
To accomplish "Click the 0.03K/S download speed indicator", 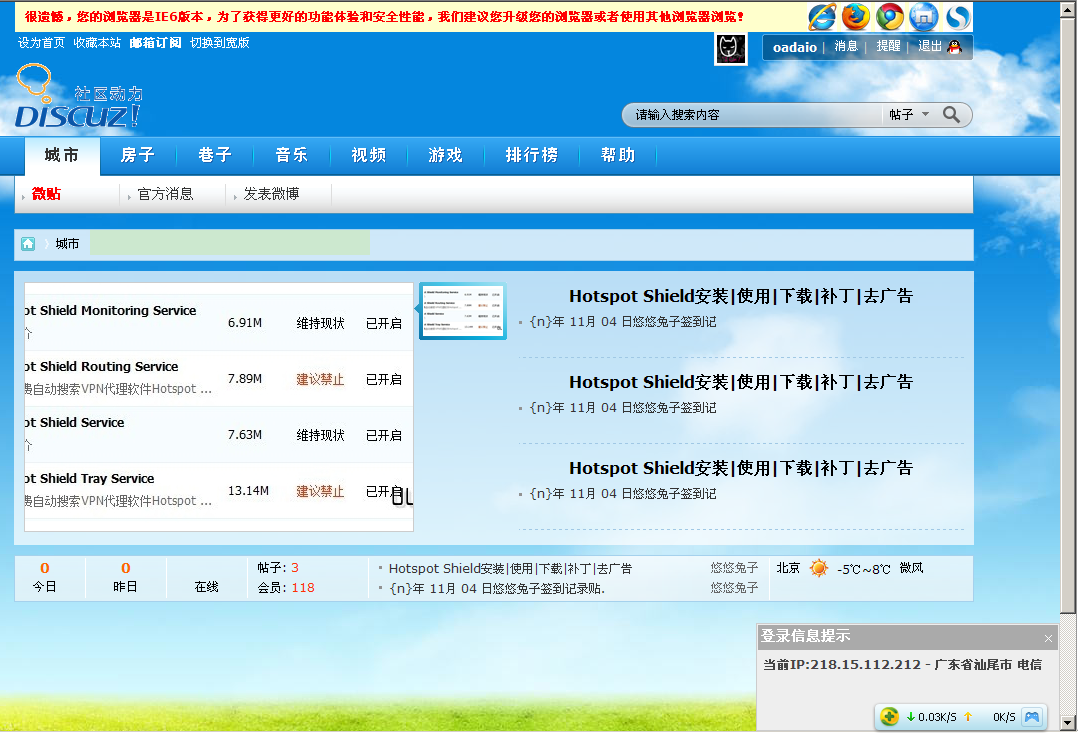I will point(931,716).
